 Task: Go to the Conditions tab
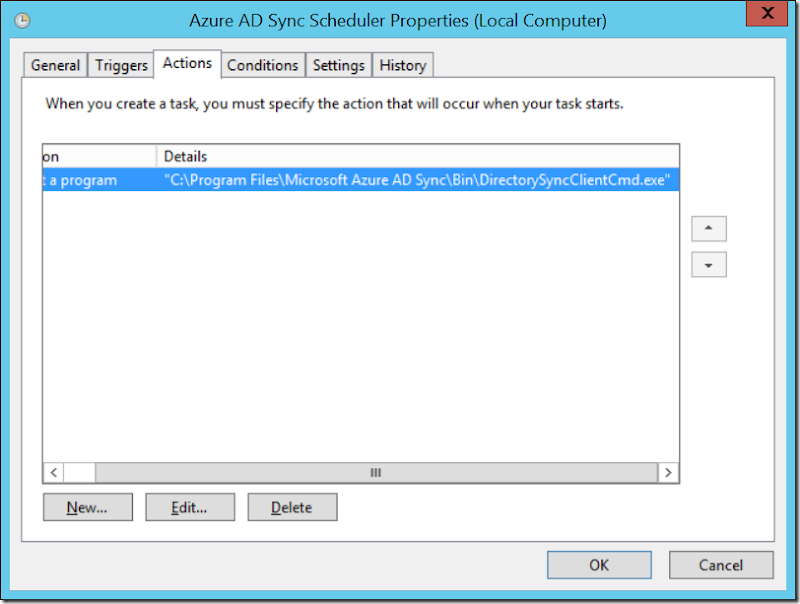[262, 65]
